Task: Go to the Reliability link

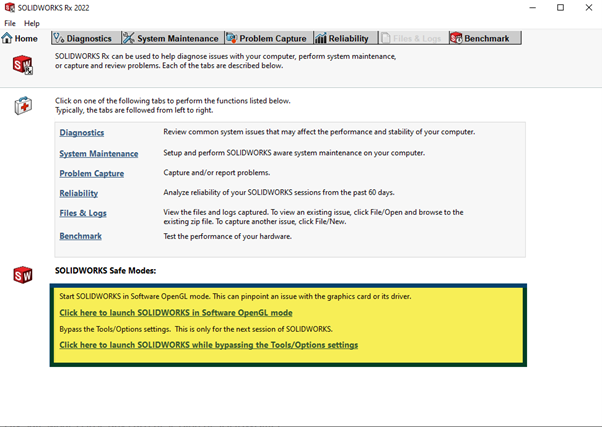Action: pos(78,194)
